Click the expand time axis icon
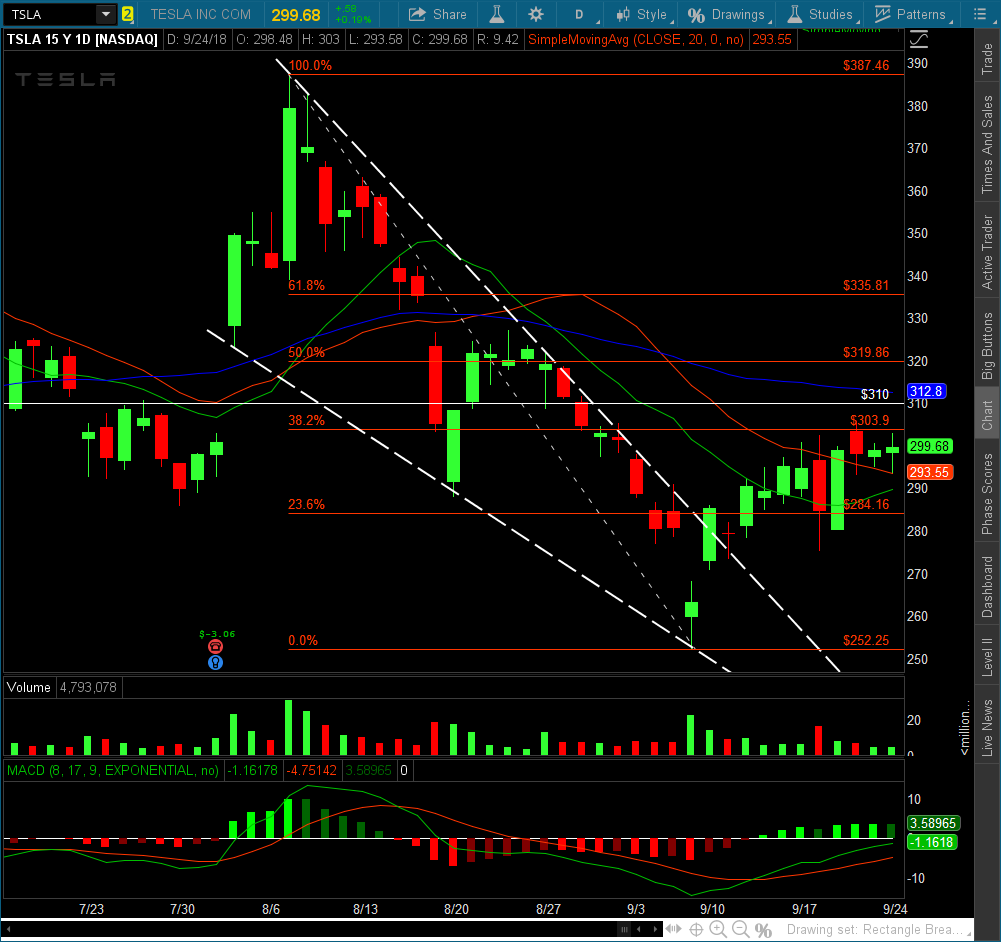The height and width of the screenshot is (942, 1001). [x=674, y=929]
